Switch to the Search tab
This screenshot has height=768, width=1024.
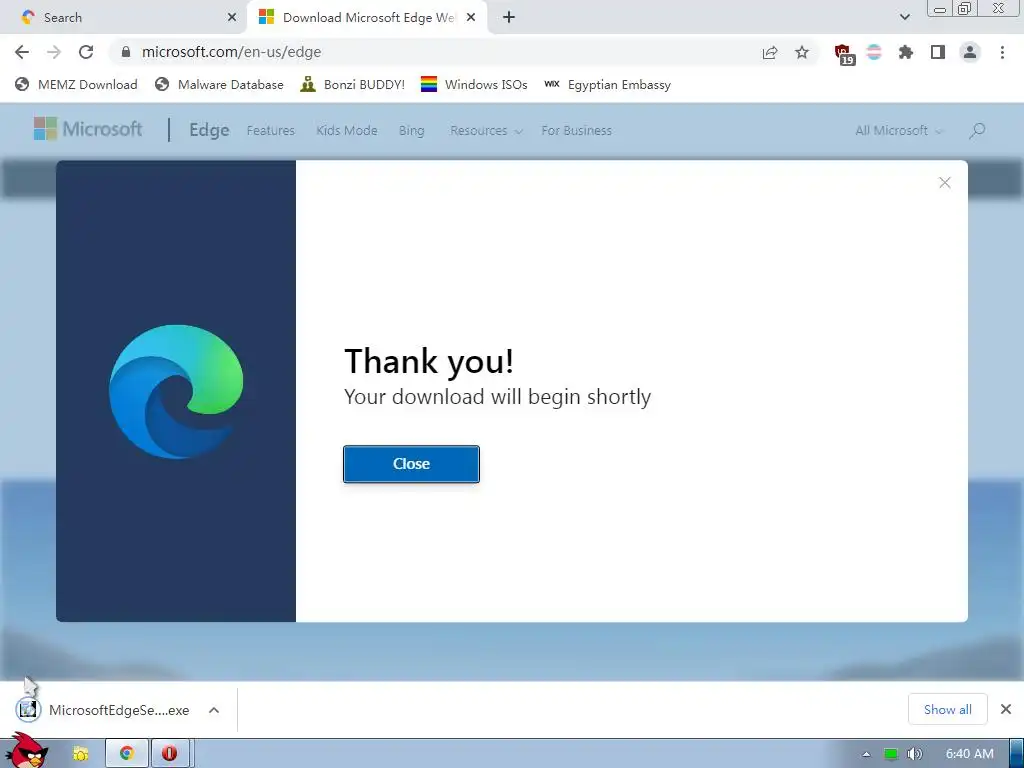[124, 18]
